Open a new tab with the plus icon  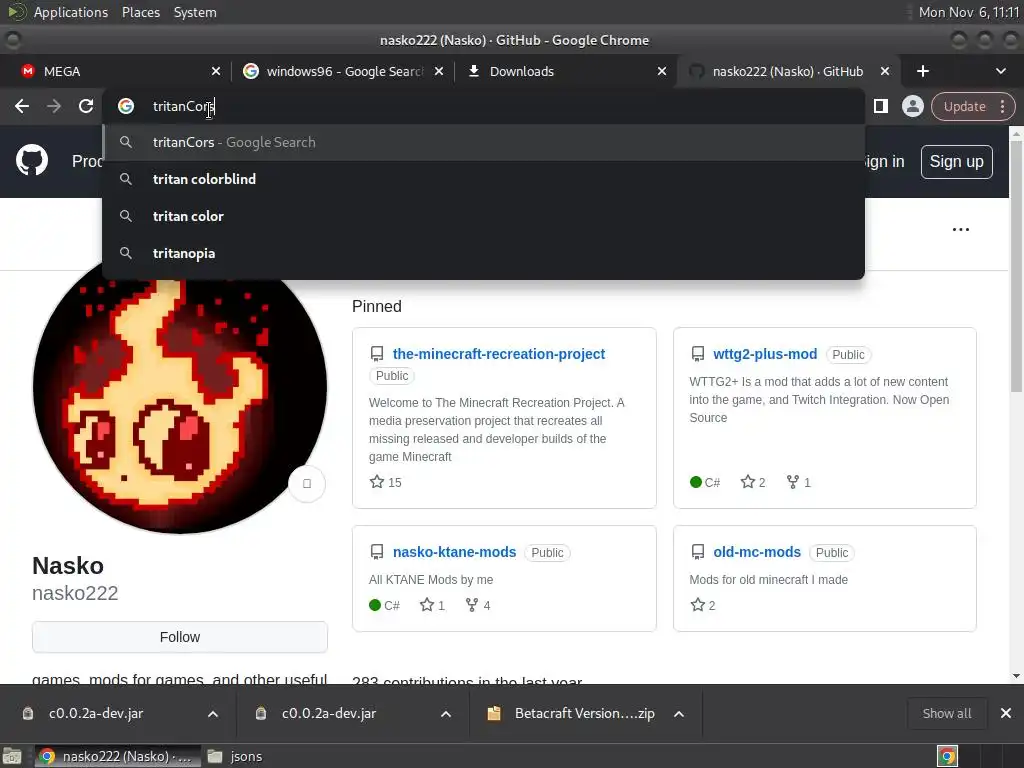(923, 71)
